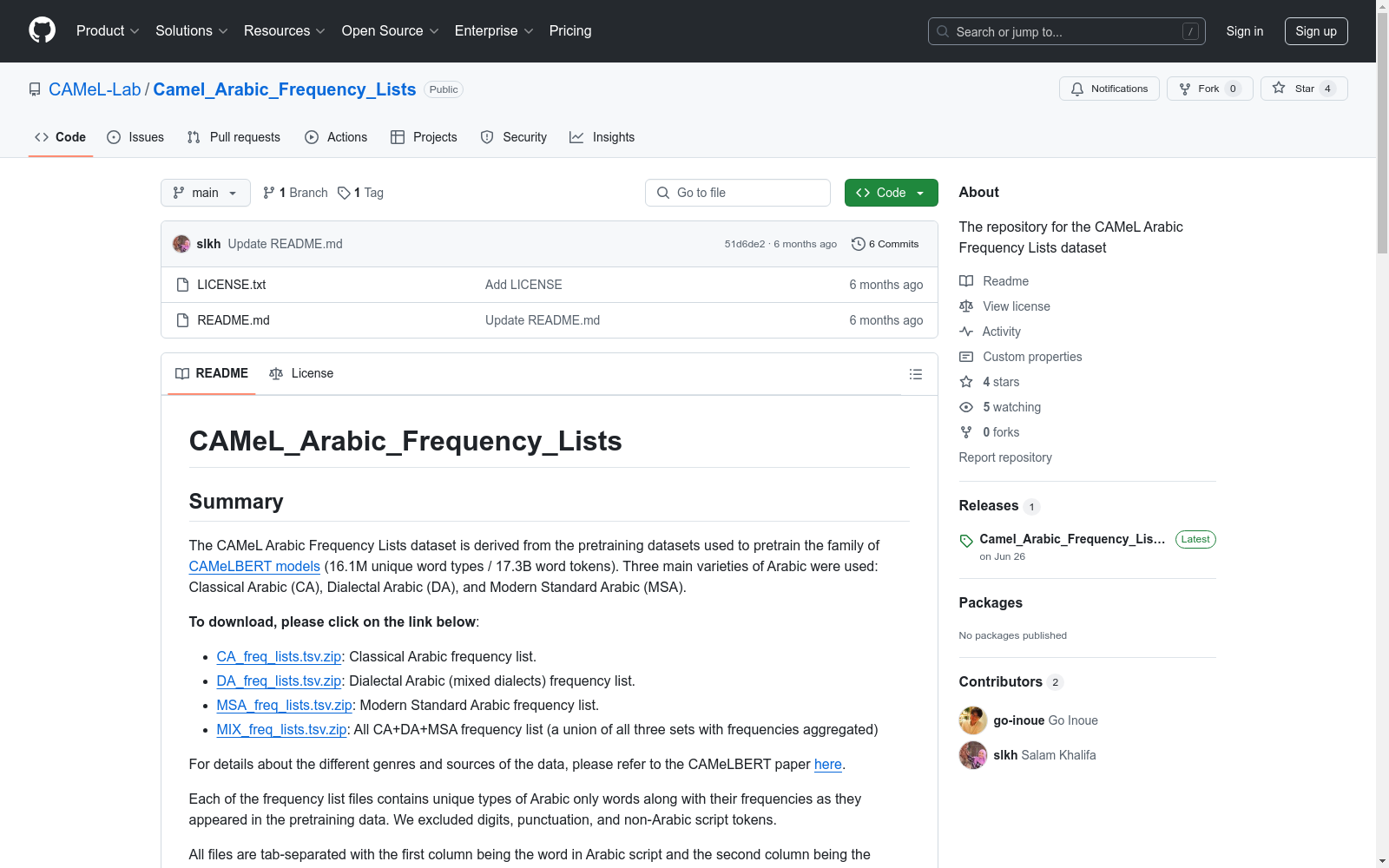Click the Sign in link
Screen dimensions: 1389x868
[x=1245, y=31]
